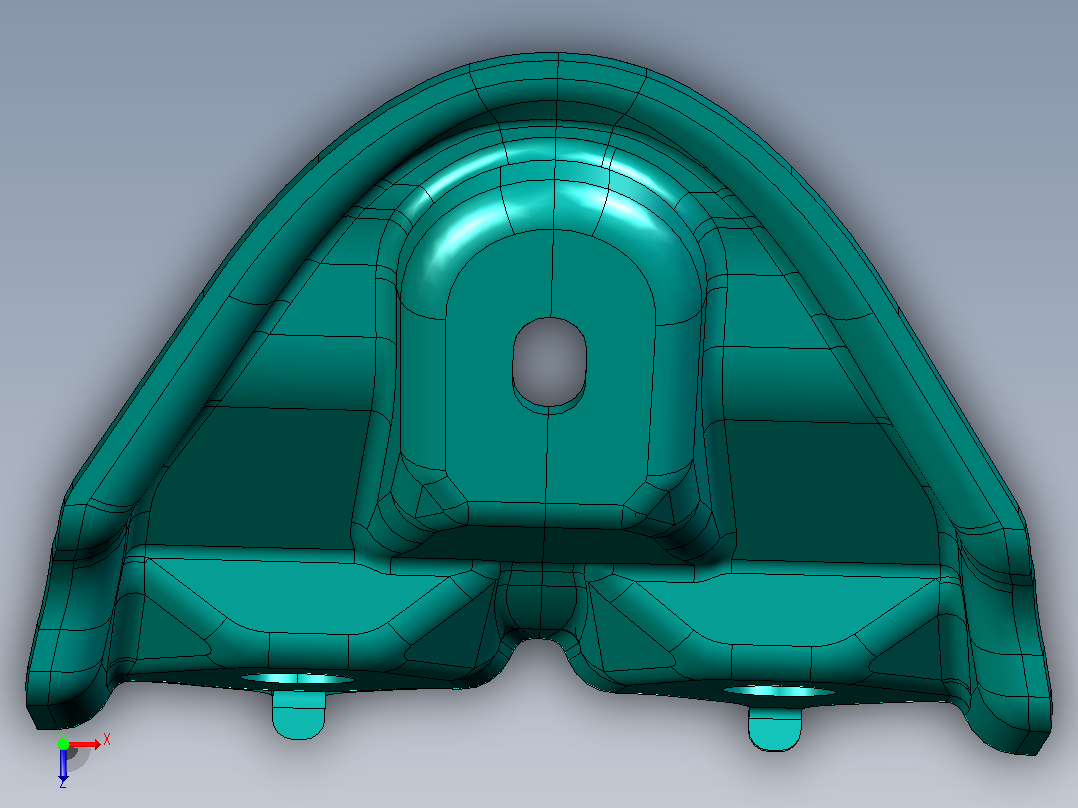Viewport: 1078px width, 808px height.
Task: Select the right locating pin below the part
Action: 775,730
